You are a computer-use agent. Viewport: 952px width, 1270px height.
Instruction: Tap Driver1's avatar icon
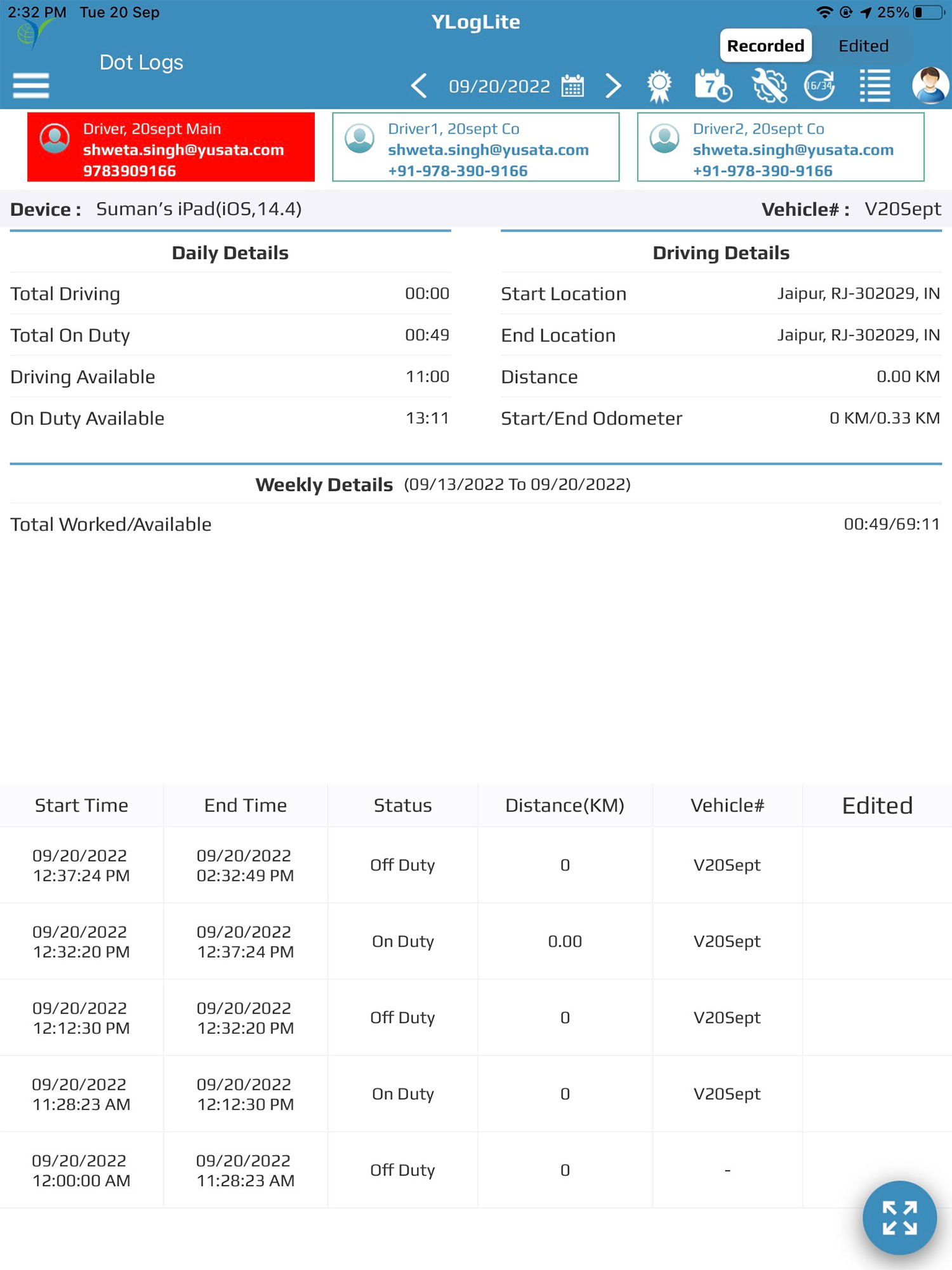(360, 138)
